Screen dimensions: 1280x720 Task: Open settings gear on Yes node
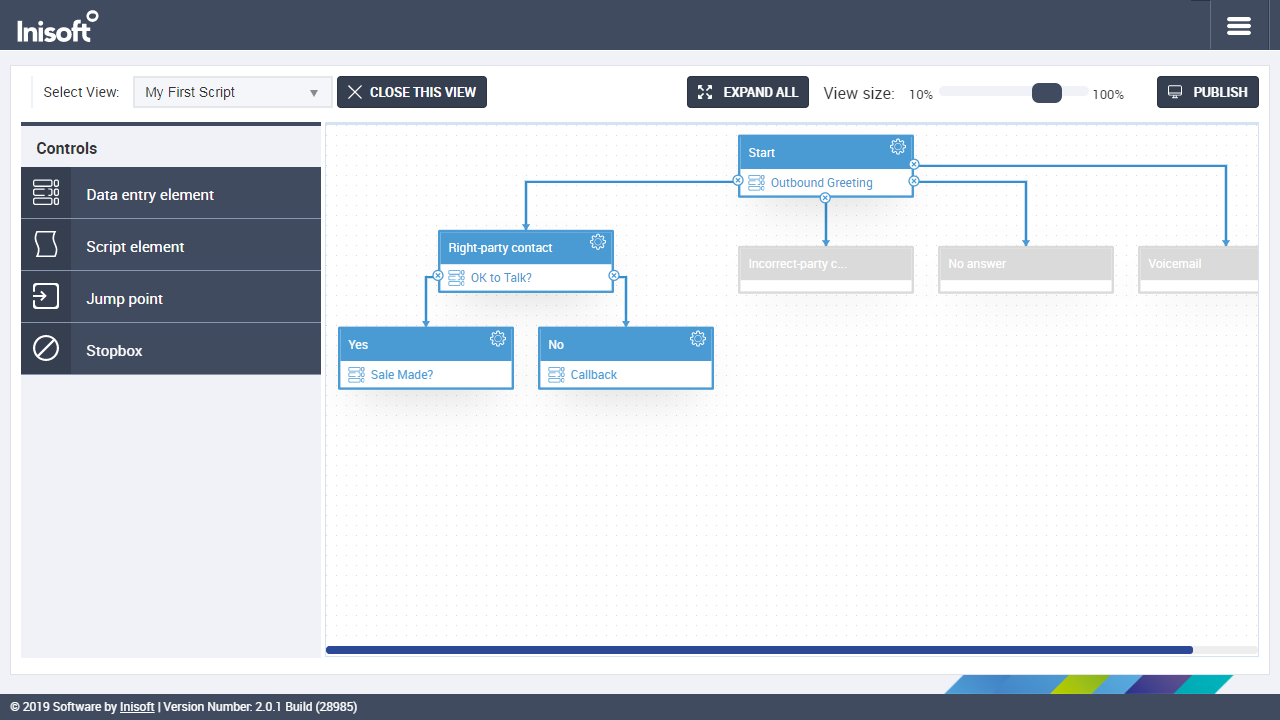click(x=498, y=339)
